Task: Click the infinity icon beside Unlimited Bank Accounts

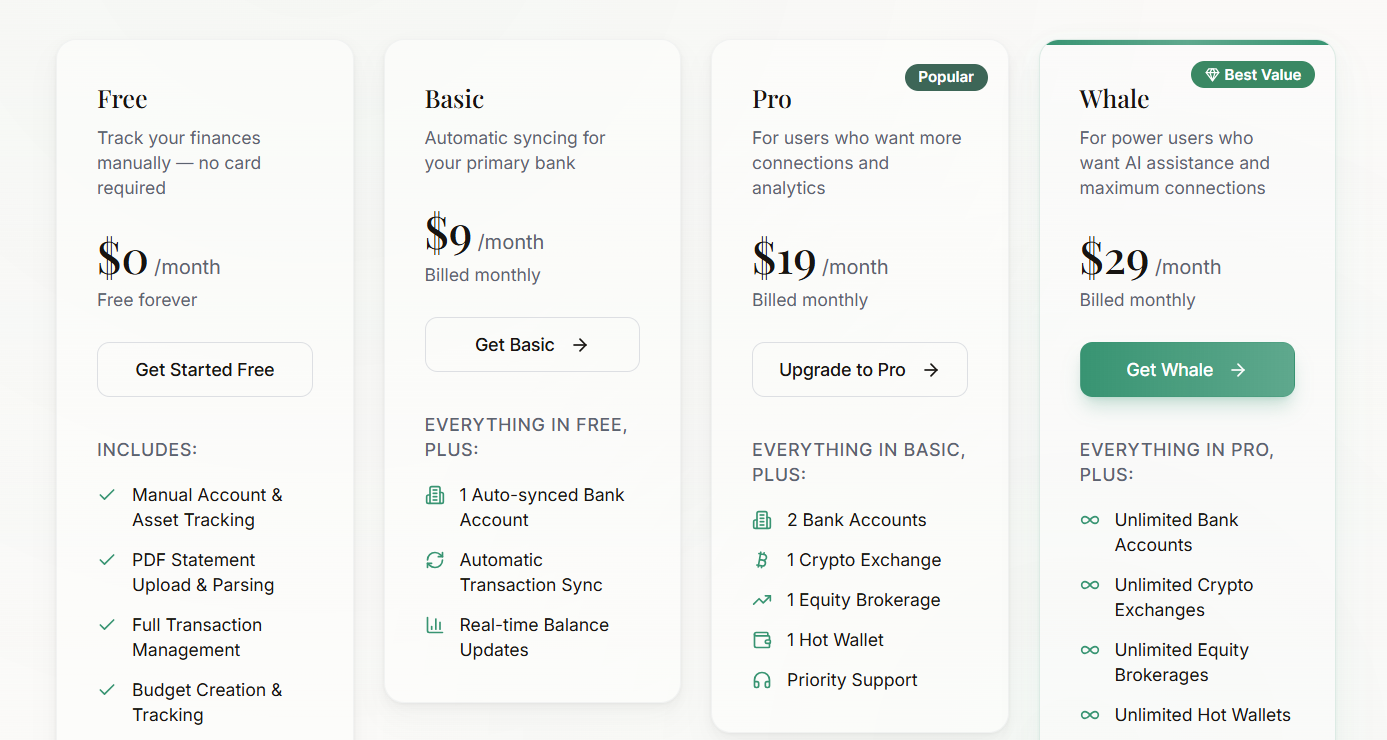Action: [x=1090, y=520]
